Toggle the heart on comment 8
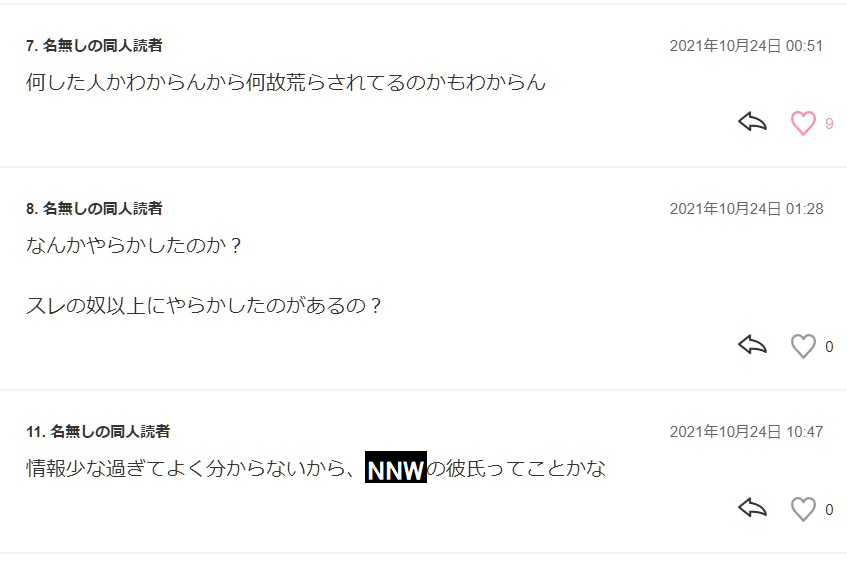Screen dimensions: 847x564 (x=803, y=346)
